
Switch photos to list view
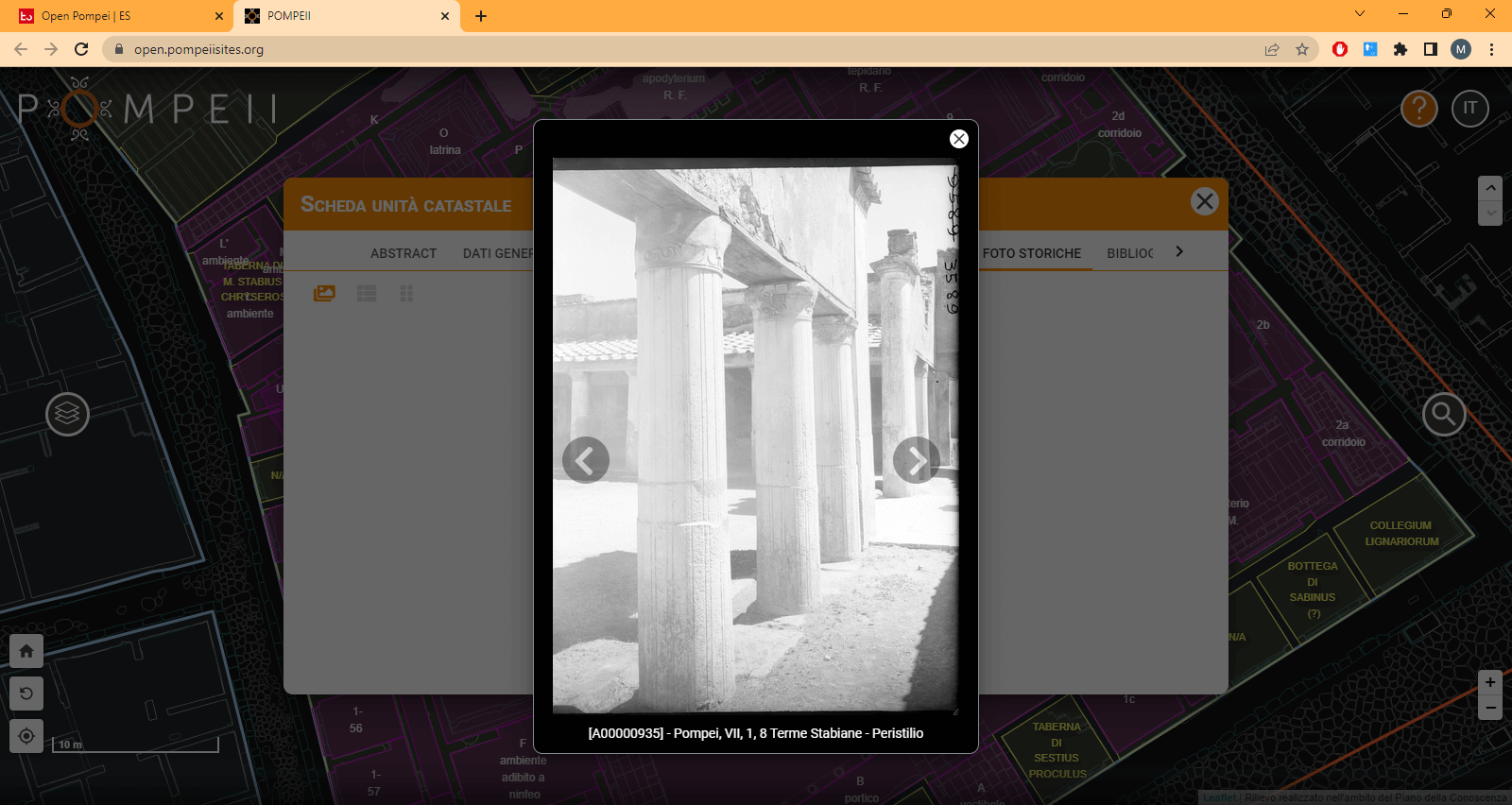pyautogui.click(x=367, y=294)
